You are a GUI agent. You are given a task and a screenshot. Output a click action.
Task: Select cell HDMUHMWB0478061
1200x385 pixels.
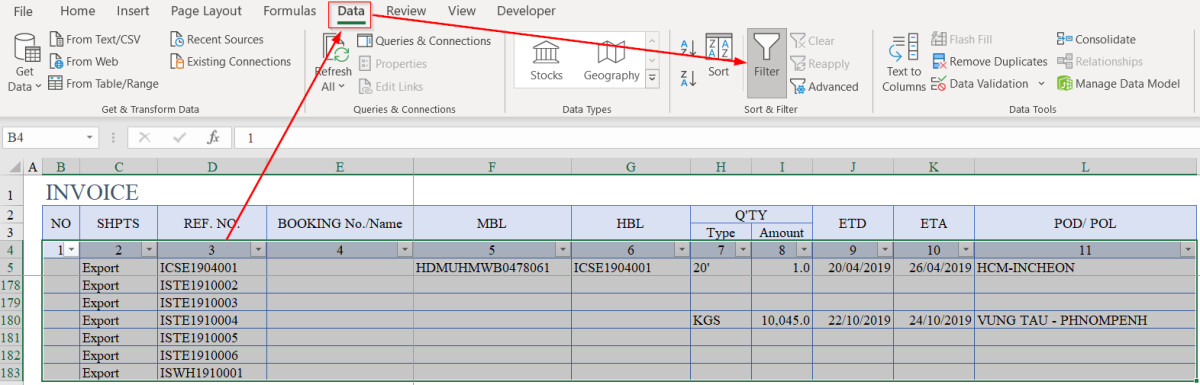[492, 268]
